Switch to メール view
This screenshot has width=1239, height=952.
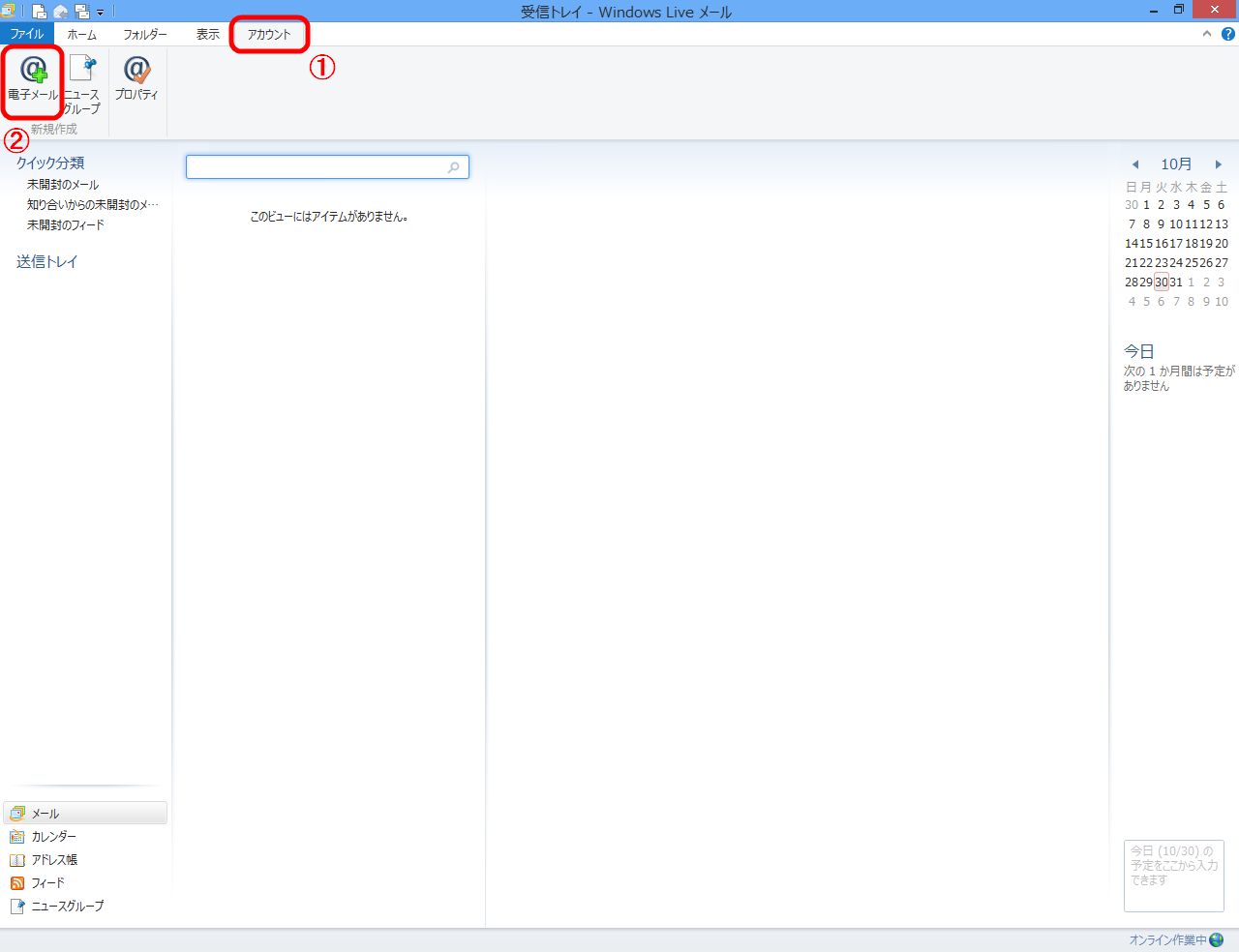pyautogui.click(x=85, y=813)
